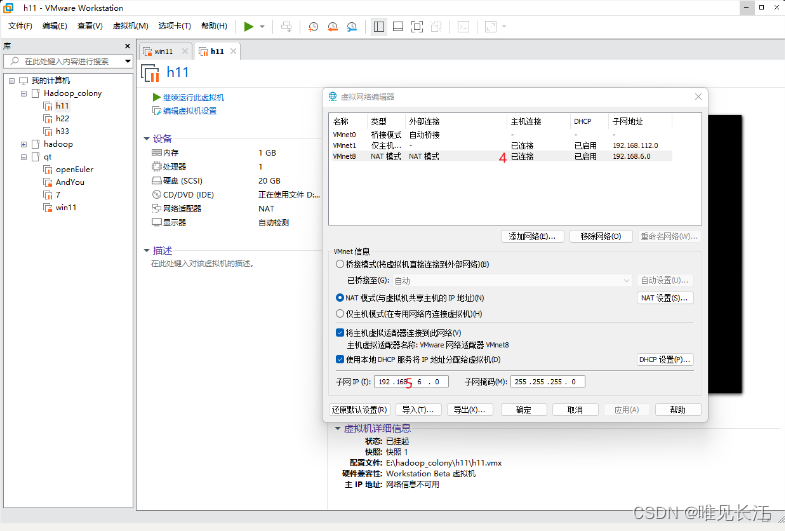
Task: Click 还原默认设置 button
Action: click(359, 410)
